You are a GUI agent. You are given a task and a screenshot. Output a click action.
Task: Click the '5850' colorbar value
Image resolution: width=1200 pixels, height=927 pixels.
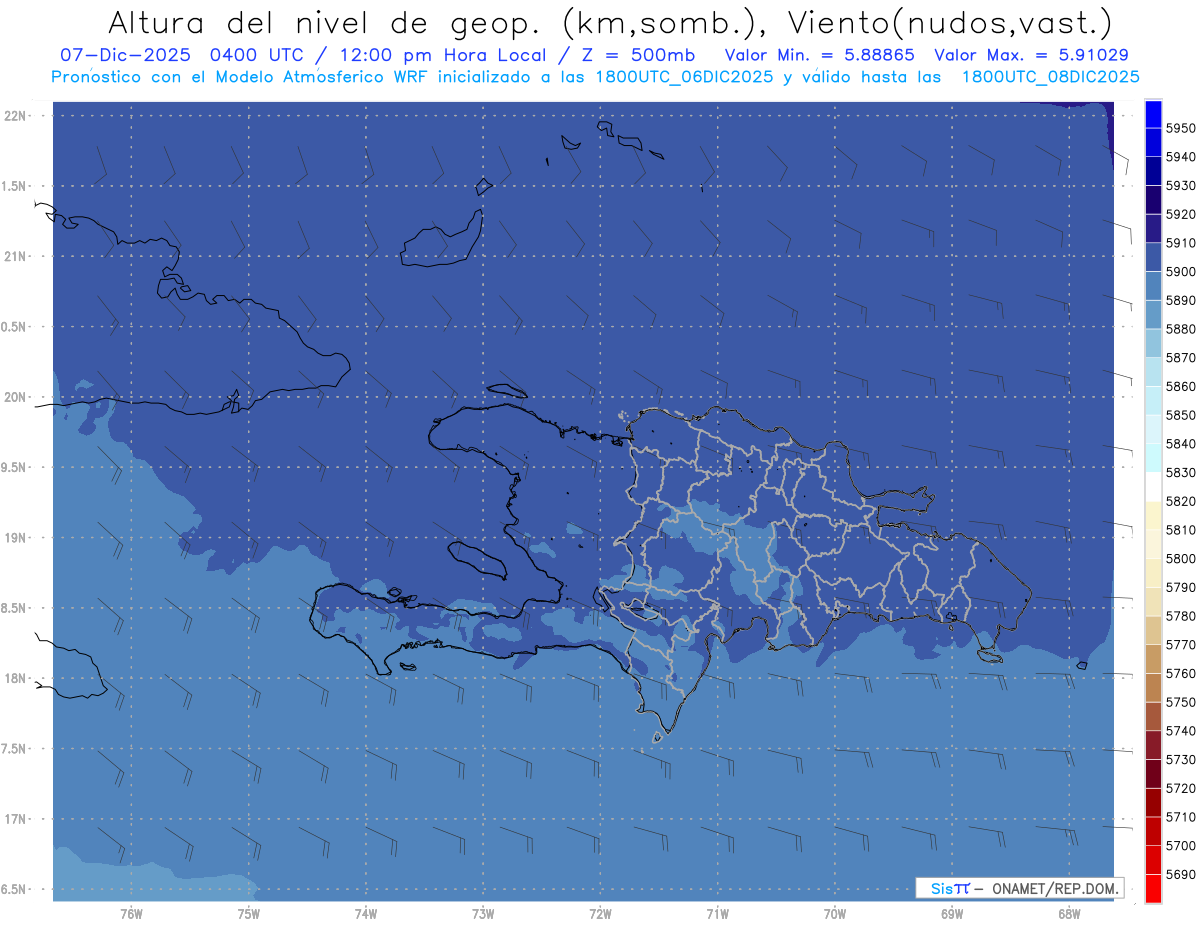point(1181,415)
